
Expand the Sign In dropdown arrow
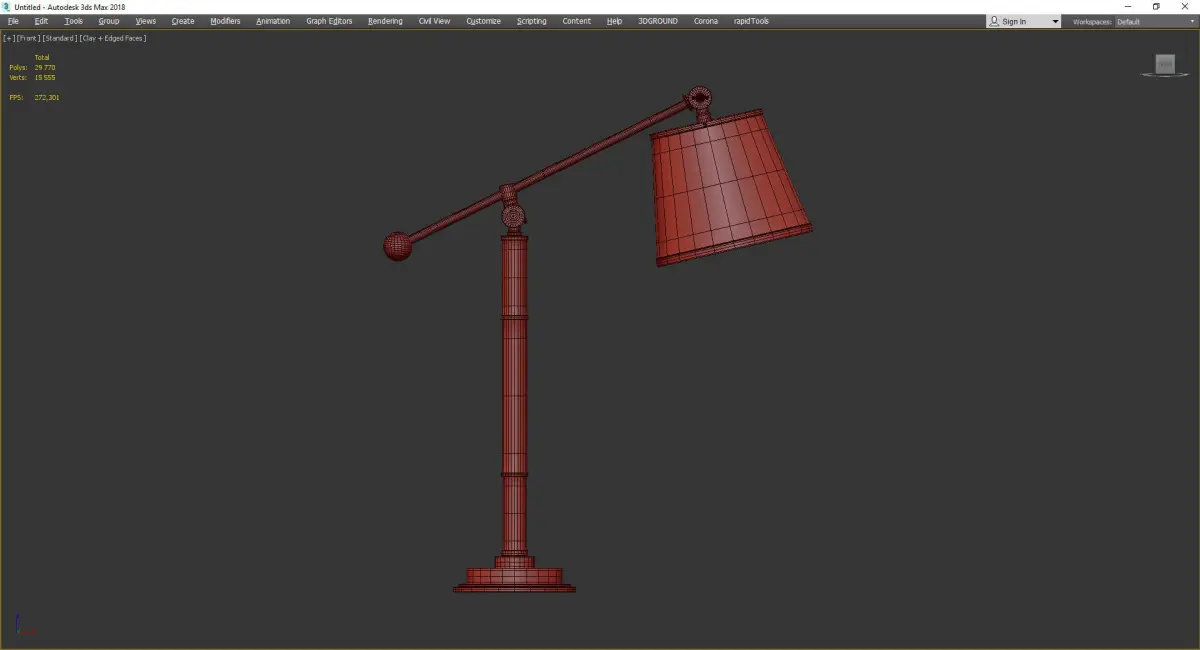point(1055,21)
